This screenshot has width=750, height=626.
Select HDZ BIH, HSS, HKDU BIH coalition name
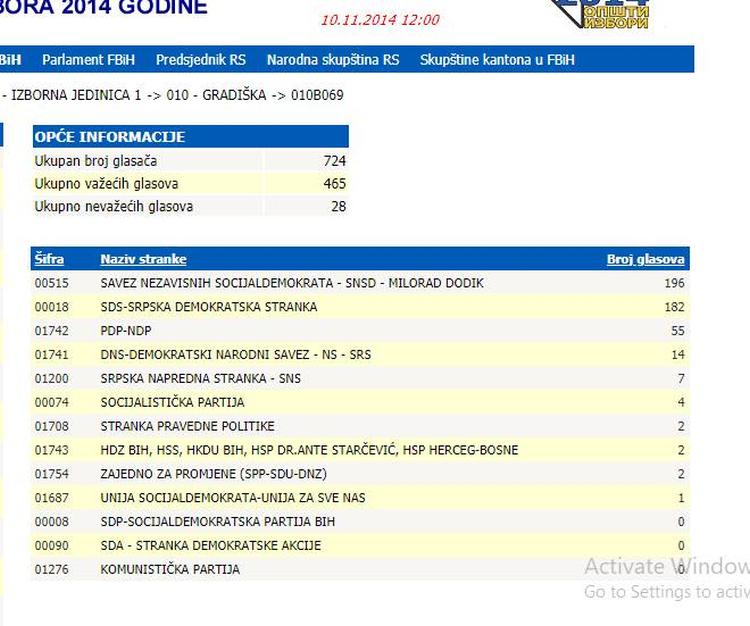point(309,450)
